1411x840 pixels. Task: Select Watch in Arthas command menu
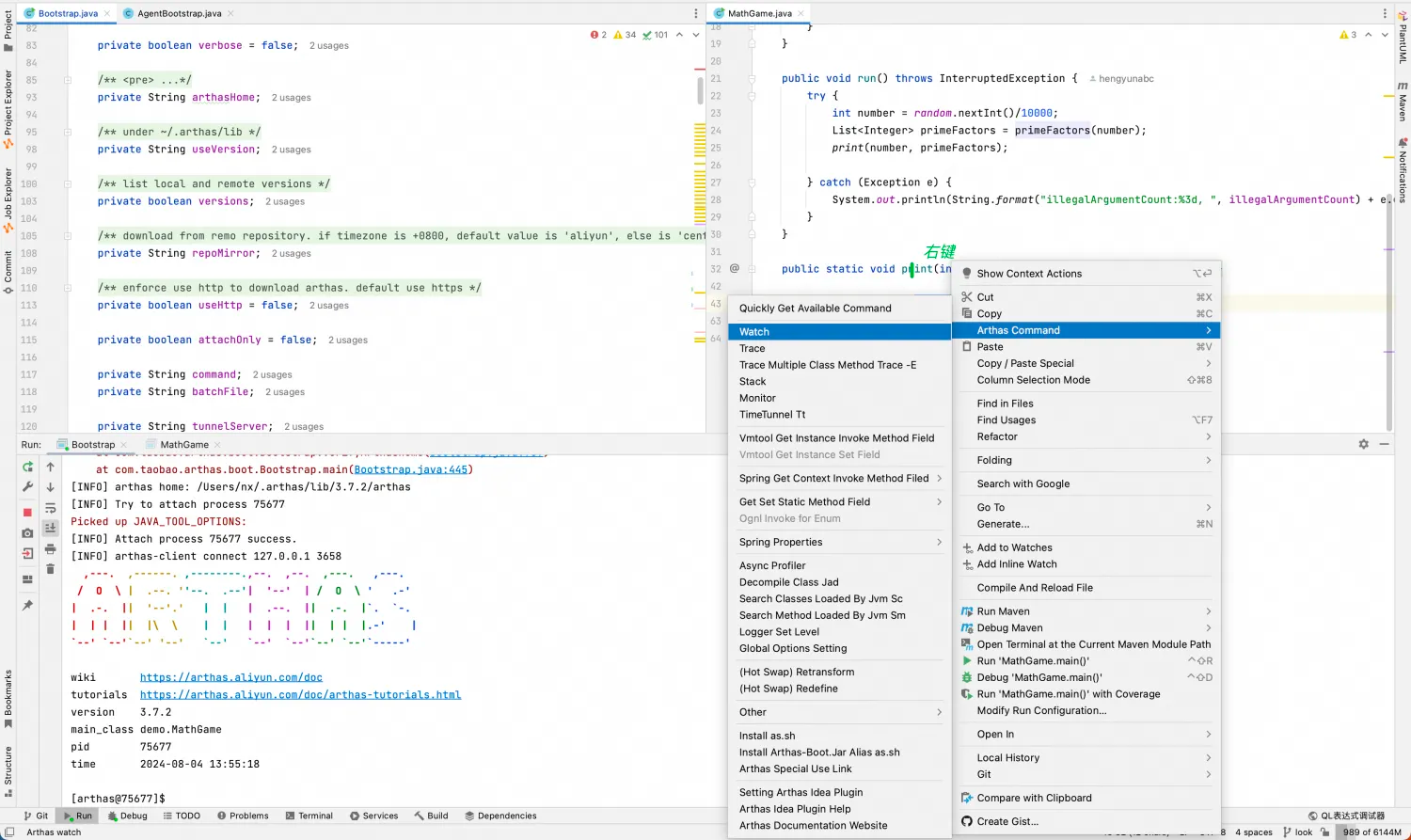coord(839,332)
